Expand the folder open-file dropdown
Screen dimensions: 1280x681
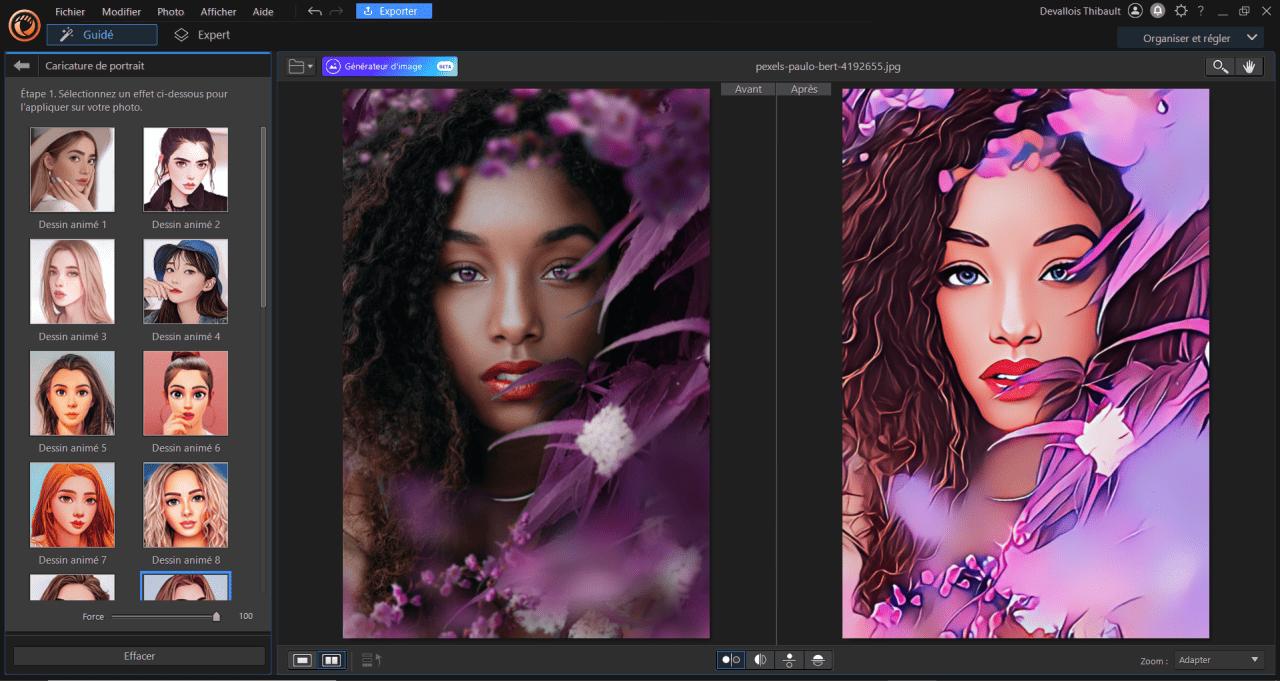tap(300, 66)
